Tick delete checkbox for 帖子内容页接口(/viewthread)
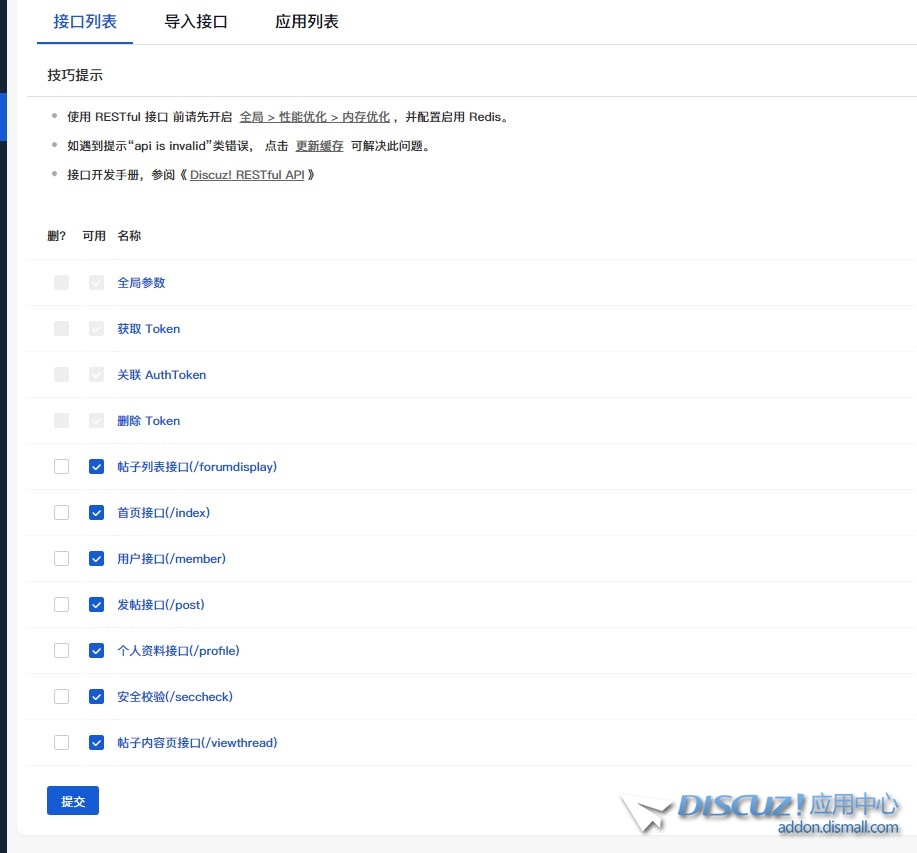Viewport: 917px width, 853px height. pos(61,743)
